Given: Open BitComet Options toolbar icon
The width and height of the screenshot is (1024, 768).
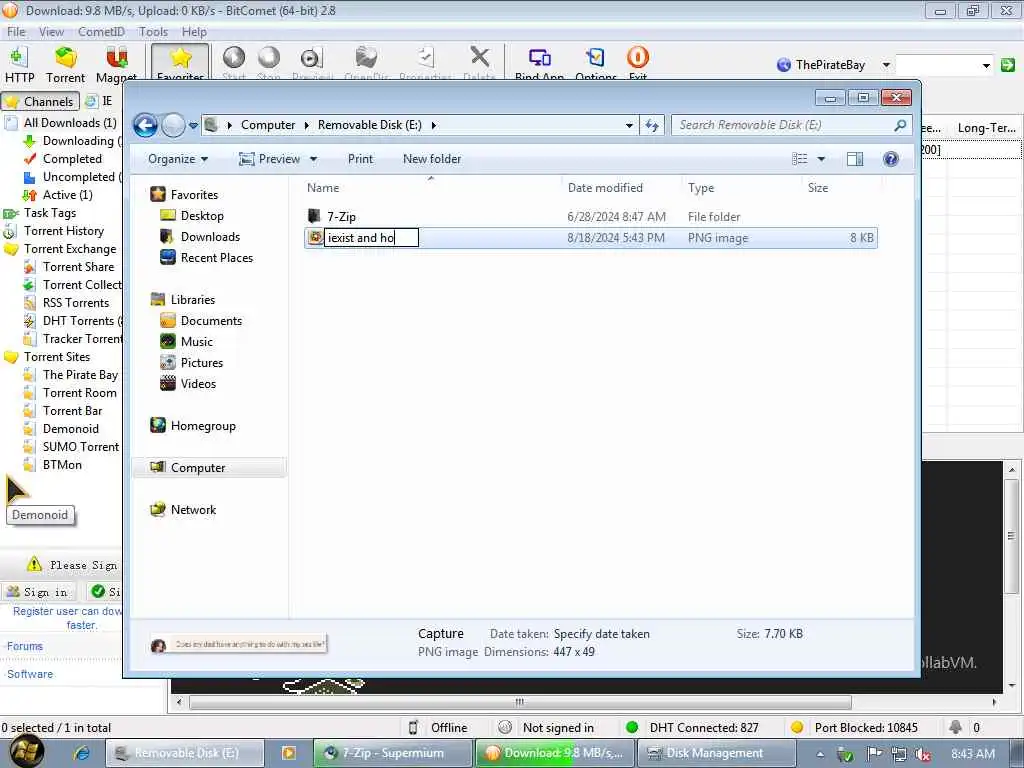Looking at the screenshot, I should pyautogui.click(x=596, y=58).
